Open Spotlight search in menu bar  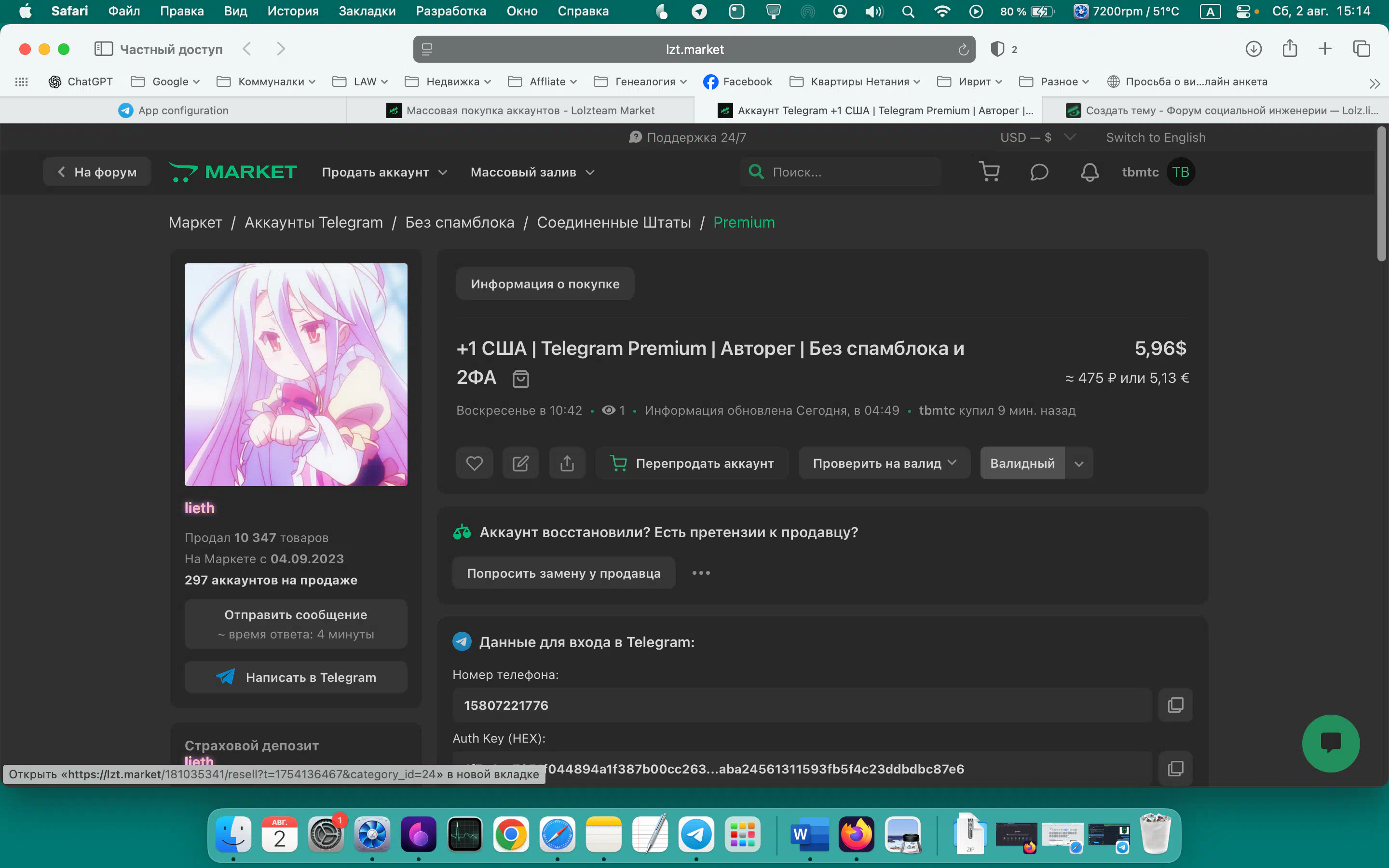pyautogui.click(x=908, y=12)
